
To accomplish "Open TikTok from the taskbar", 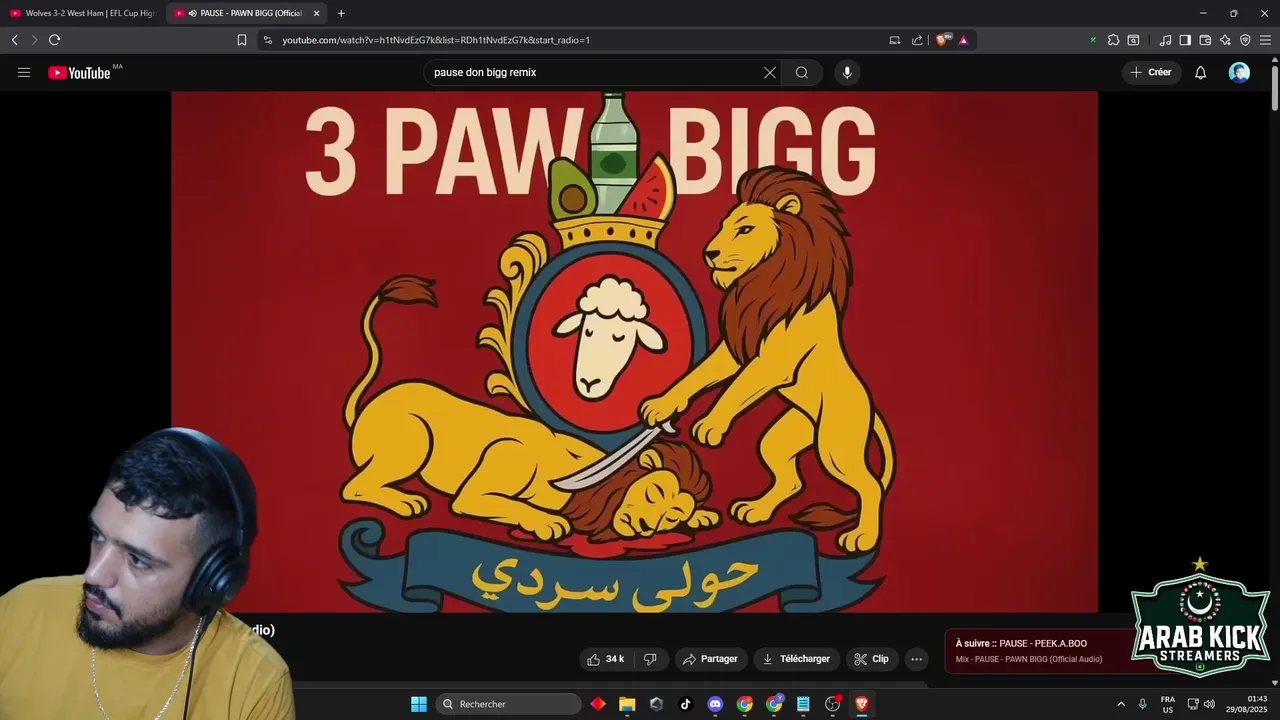I will [686, 704].
